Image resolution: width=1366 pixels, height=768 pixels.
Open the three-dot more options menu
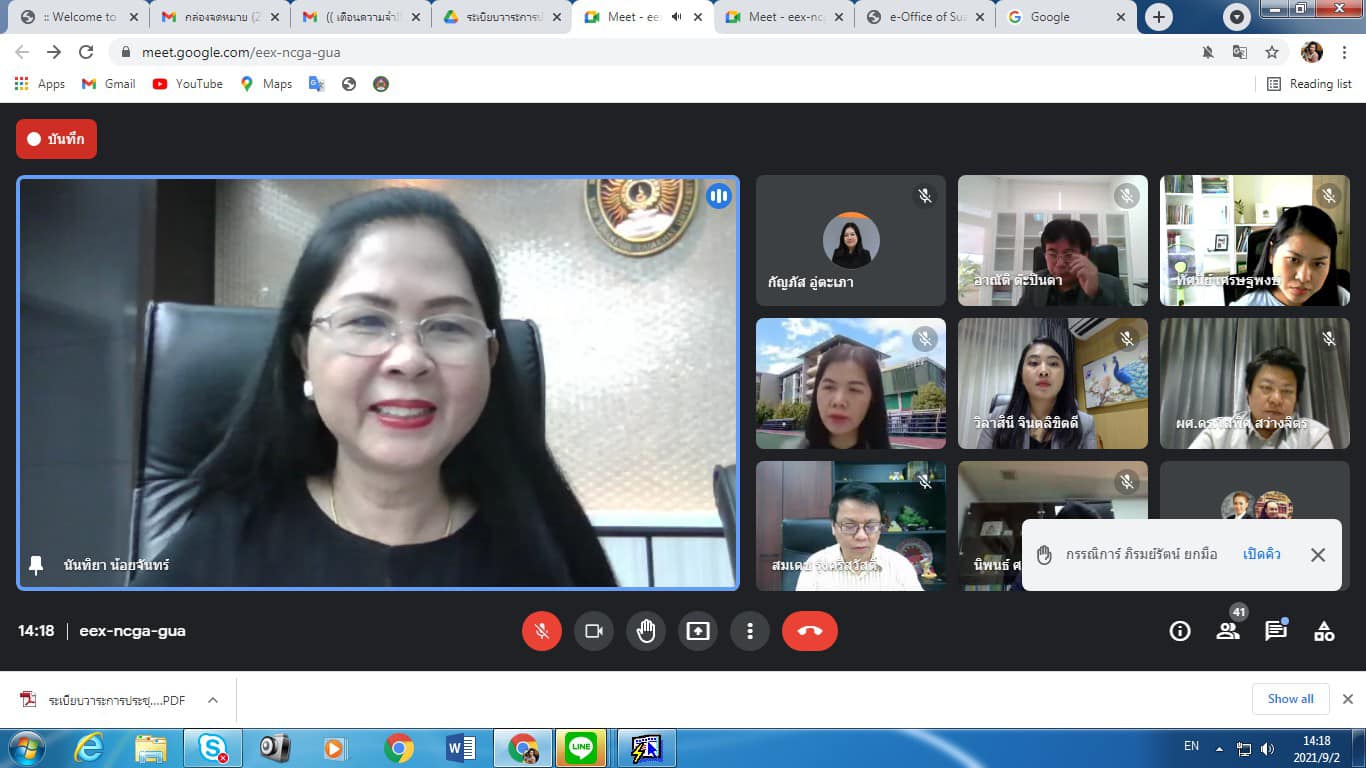tap(749, 631)
